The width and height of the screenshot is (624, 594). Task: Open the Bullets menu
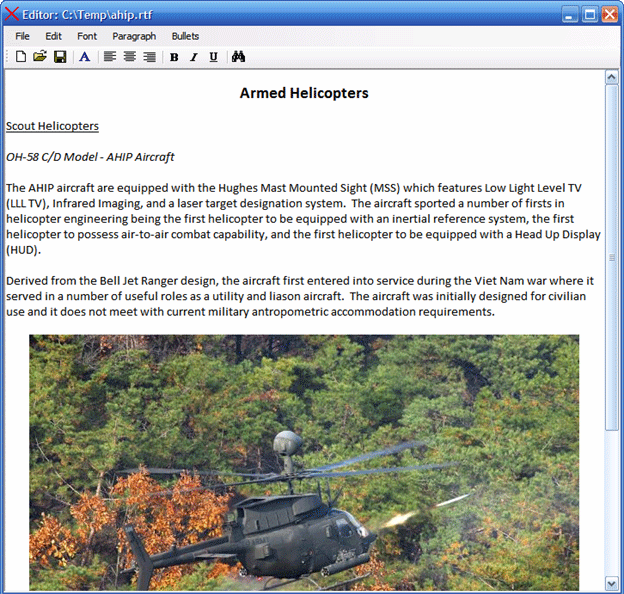coord(185,36)
